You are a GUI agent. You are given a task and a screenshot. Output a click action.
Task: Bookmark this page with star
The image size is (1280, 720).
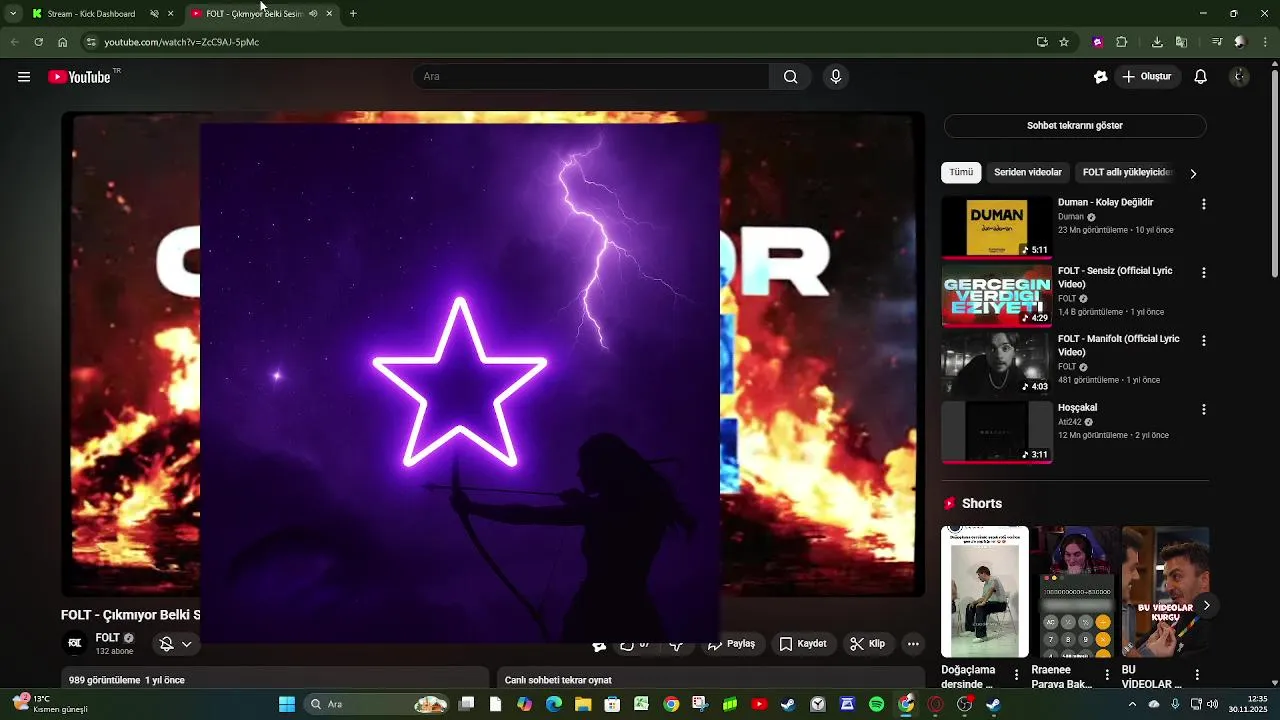click(x=1064, y=42)
